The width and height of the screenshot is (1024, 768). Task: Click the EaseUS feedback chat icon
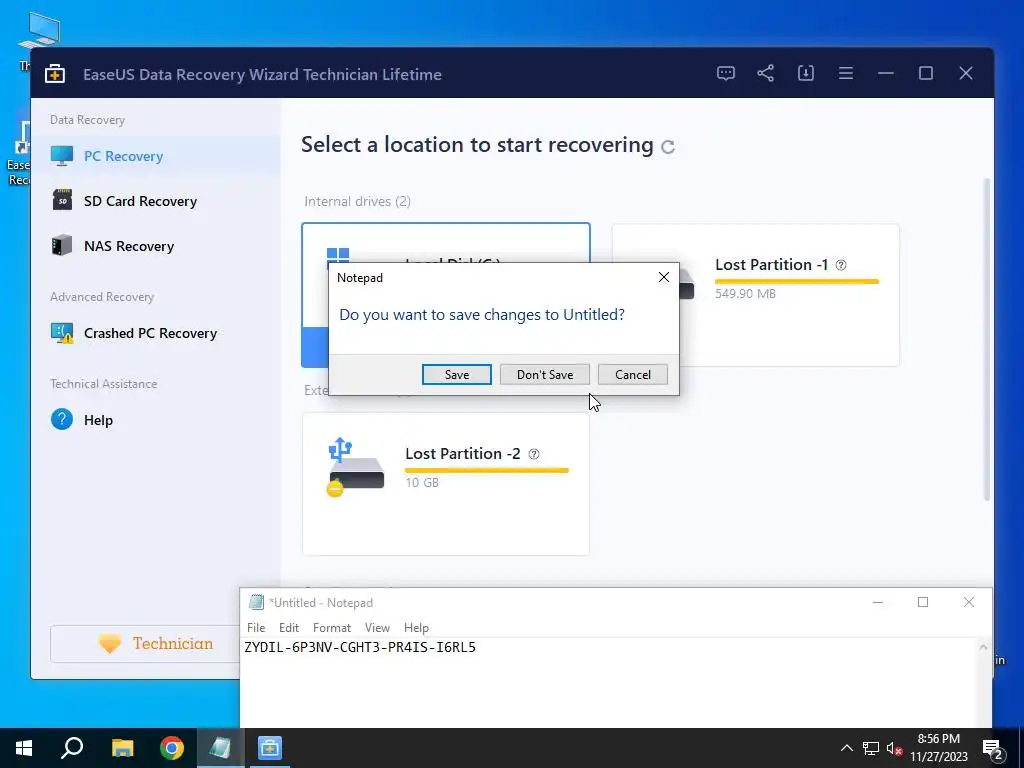[x=726, y=73]
